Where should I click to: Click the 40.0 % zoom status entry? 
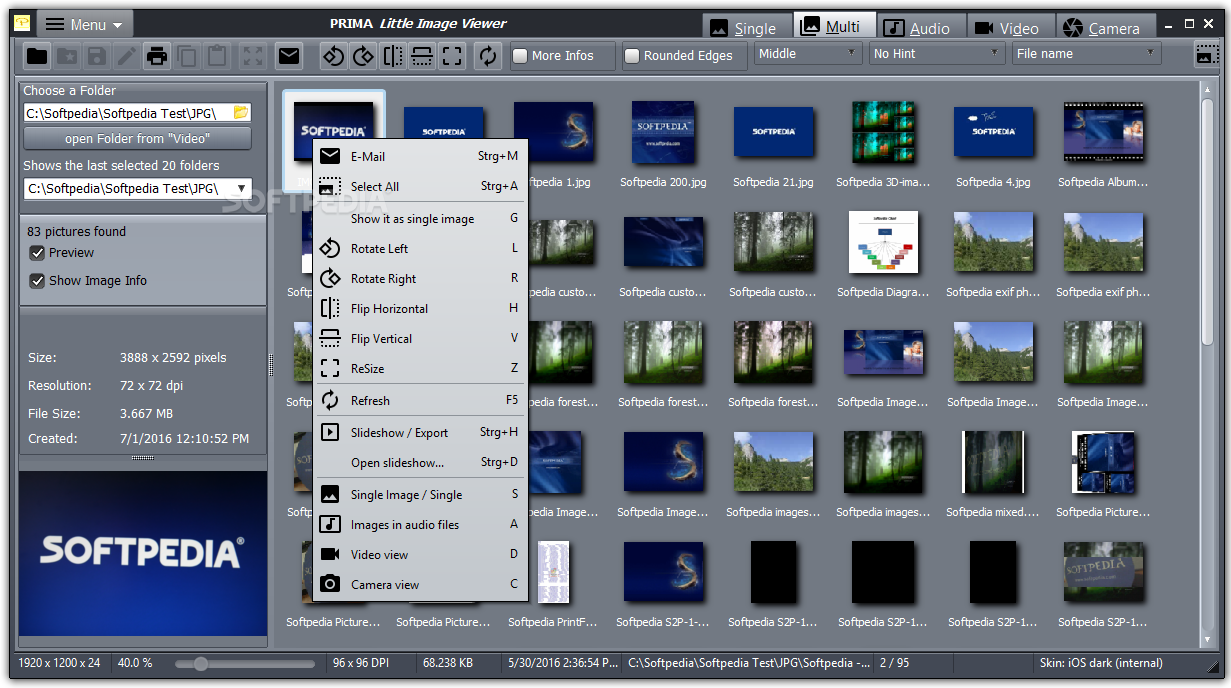point(135,663)
